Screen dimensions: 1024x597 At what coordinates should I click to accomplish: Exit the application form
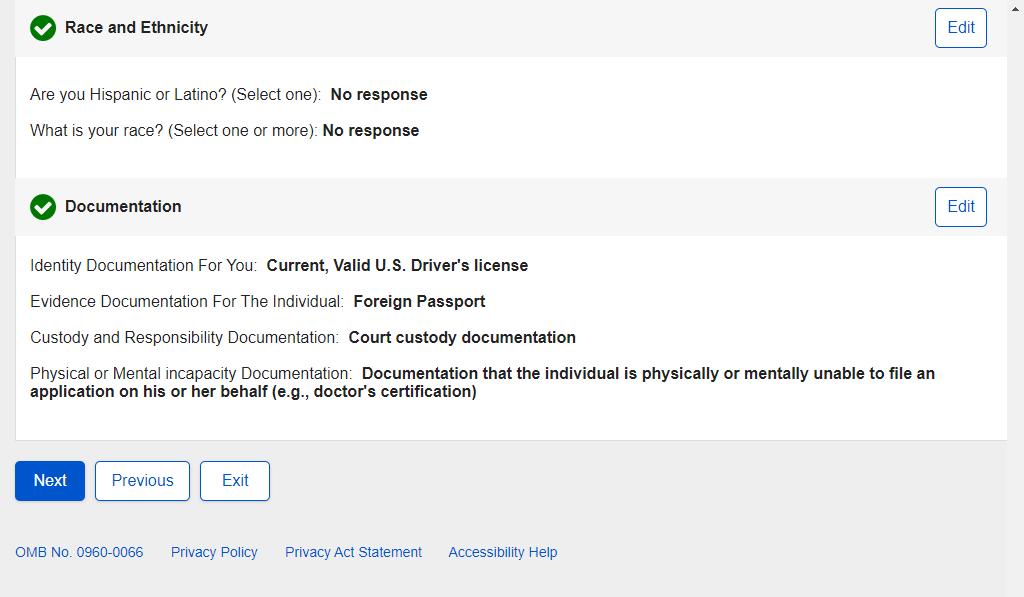(235, 481)
